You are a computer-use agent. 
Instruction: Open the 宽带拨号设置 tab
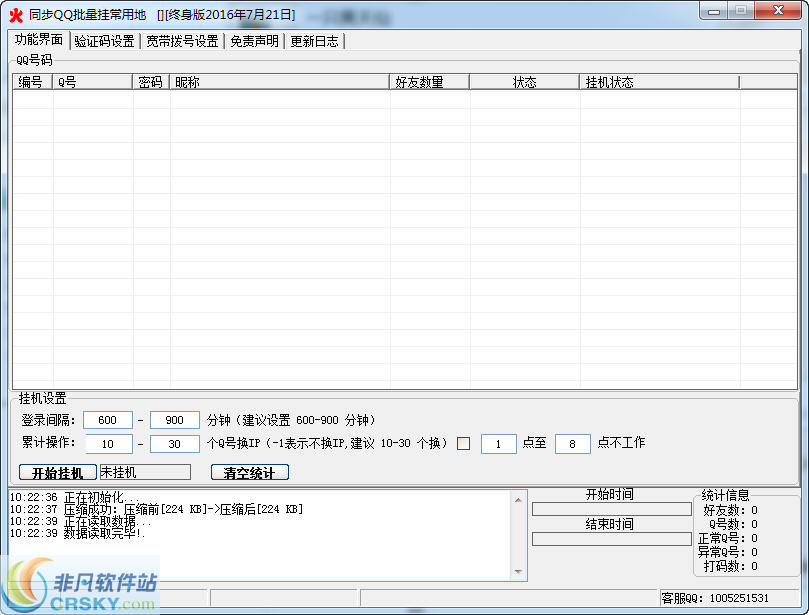tap(182, 41)
